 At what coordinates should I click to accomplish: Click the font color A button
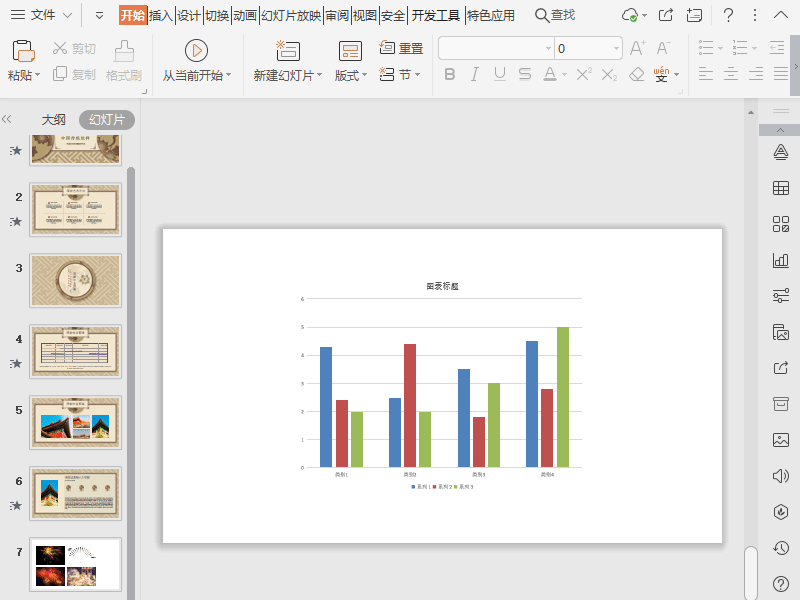pyautogui.click(x=549, y=75)
